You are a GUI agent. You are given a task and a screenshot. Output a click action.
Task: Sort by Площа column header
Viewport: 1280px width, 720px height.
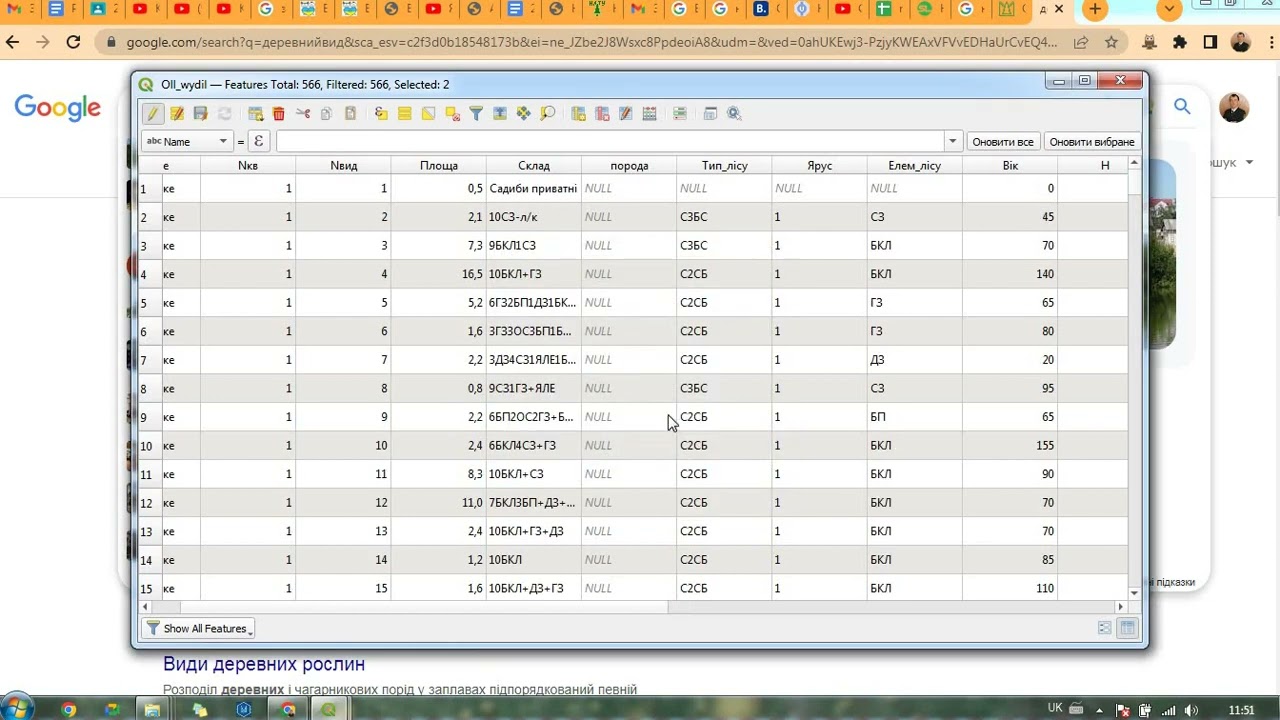(x=438, y=166)
